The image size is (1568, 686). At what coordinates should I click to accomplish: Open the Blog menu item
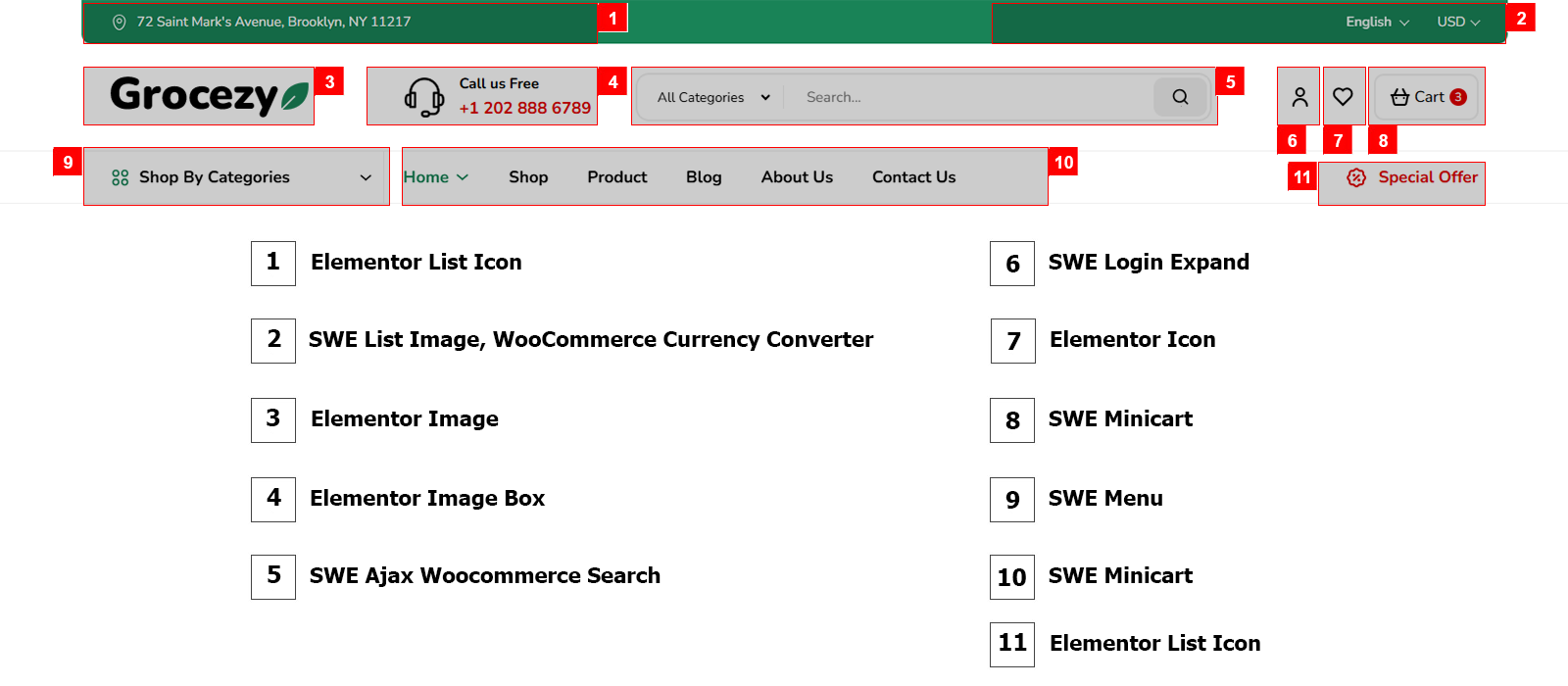pos(704,177)
